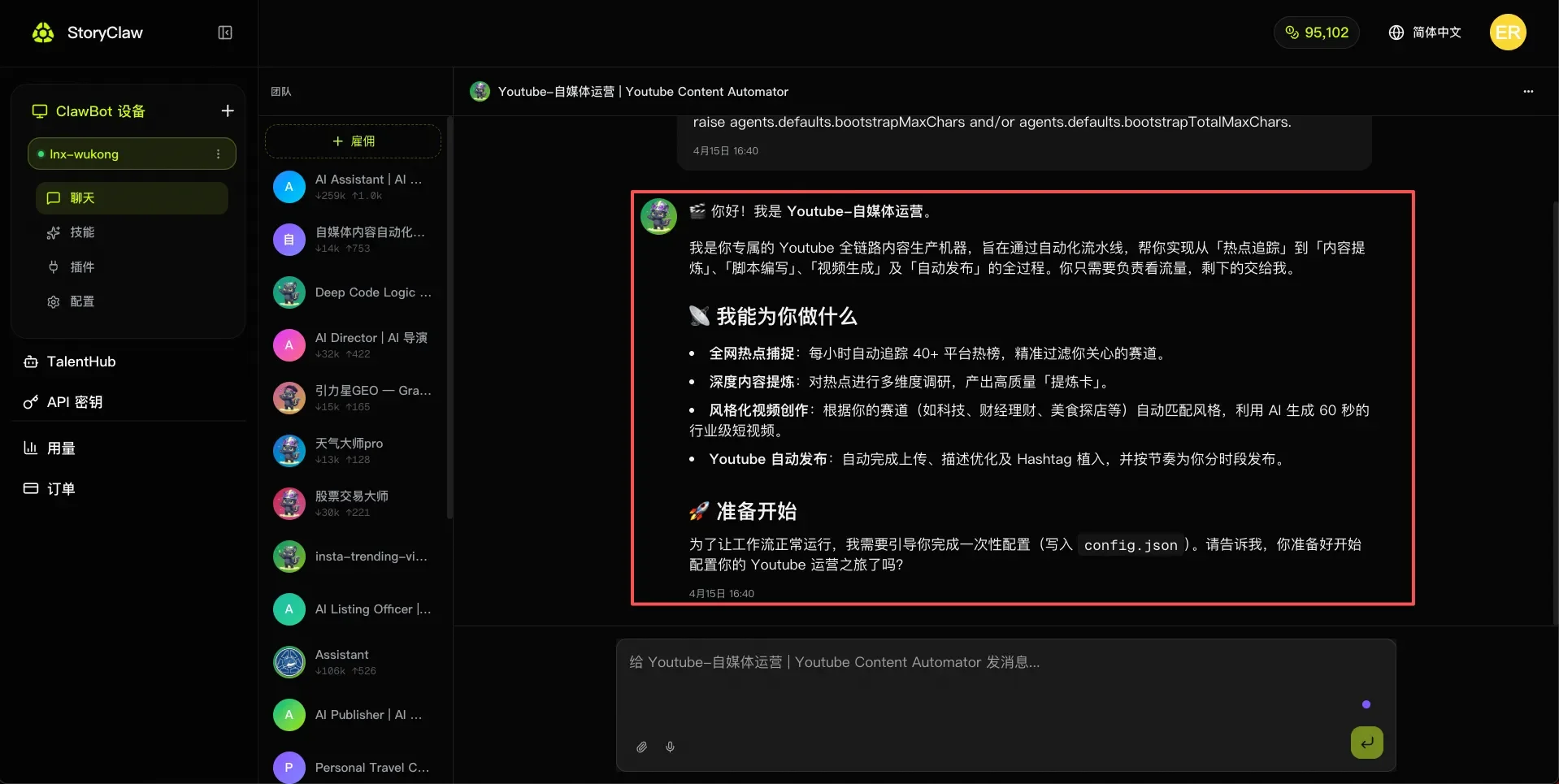Image resolution: width=1559 pixels, height=784 pixels.
Task: Click the config.json code text
Action: 1131,545
